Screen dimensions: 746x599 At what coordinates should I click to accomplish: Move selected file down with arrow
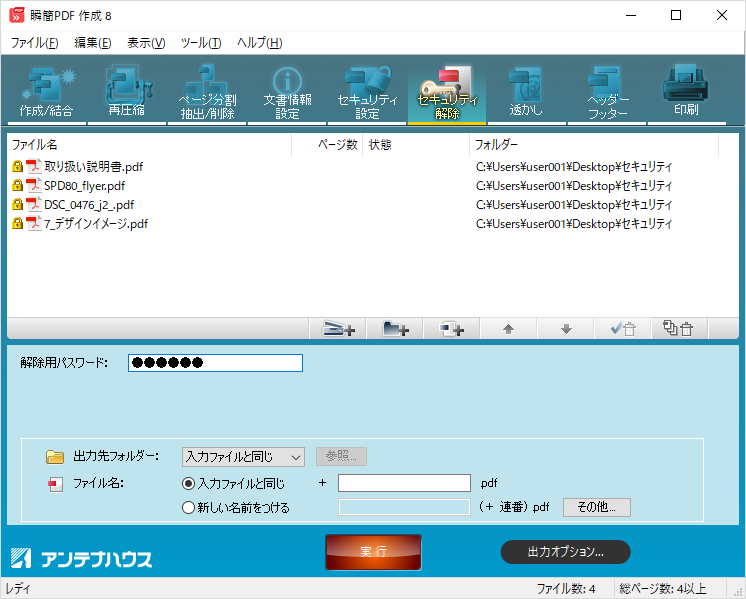[566, 329]
